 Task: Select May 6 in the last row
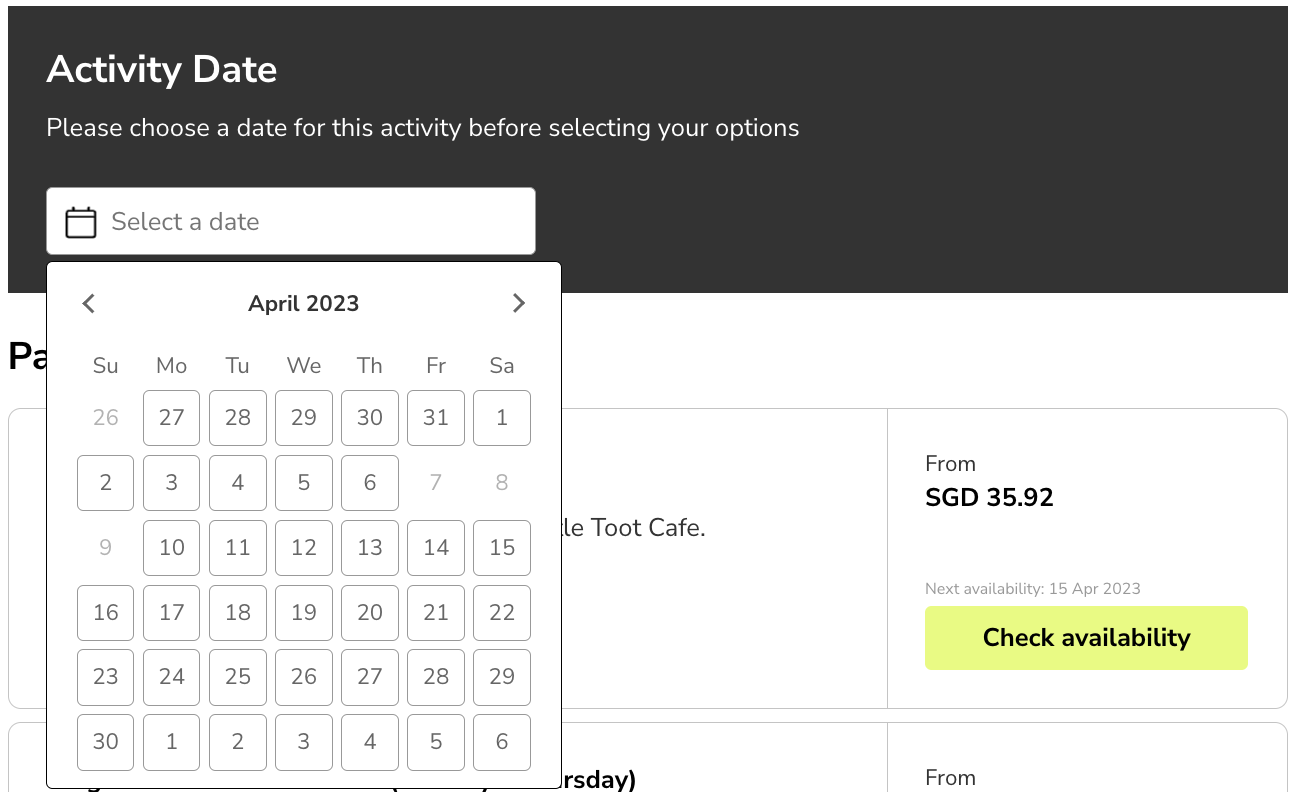click(502, 742)
